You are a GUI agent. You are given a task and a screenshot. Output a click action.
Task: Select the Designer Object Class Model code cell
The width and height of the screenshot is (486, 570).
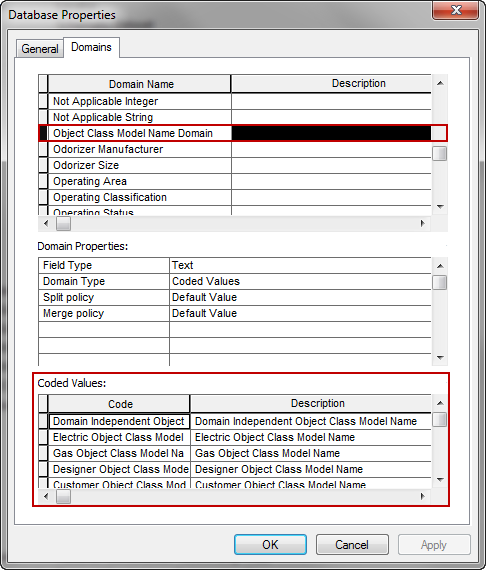click(119, 469)
